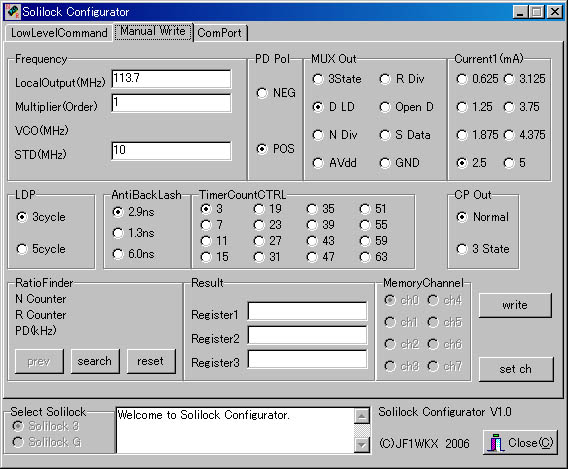
Task: Click the Close(C) button
Action: [x=520, y=443]
